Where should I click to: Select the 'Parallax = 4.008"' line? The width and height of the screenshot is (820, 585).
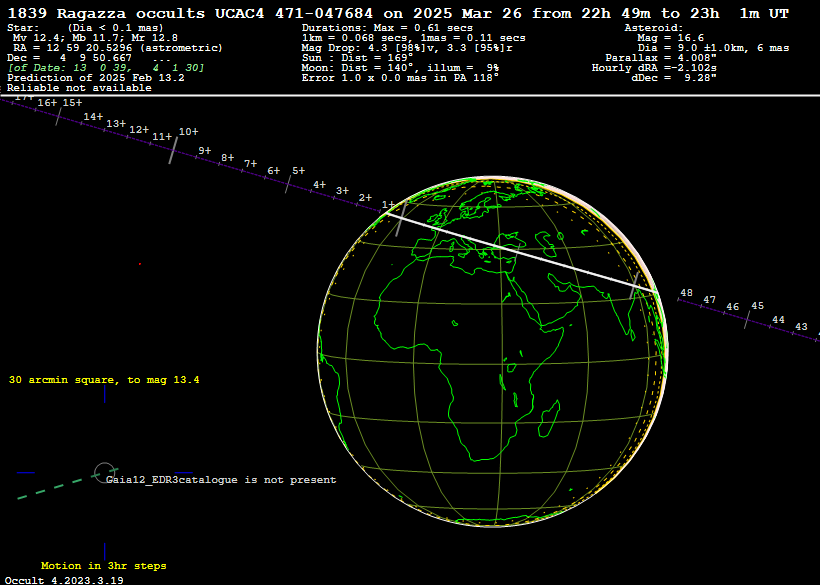coord(661,58)
